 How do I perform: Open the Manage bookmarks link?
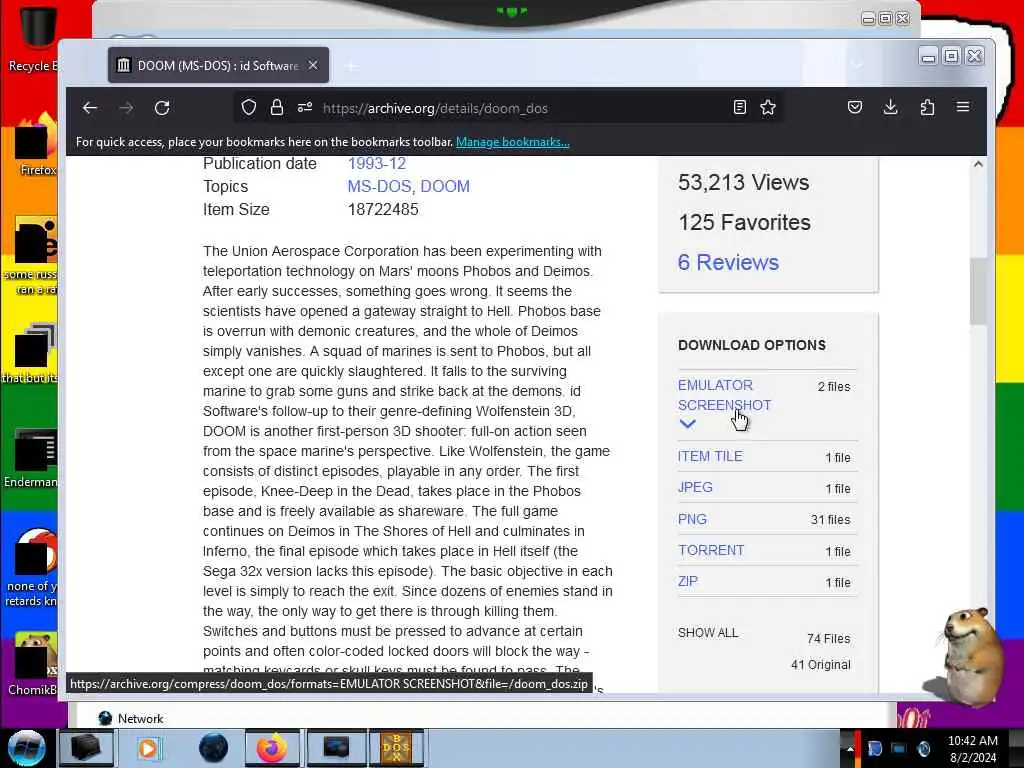[513, 142]
